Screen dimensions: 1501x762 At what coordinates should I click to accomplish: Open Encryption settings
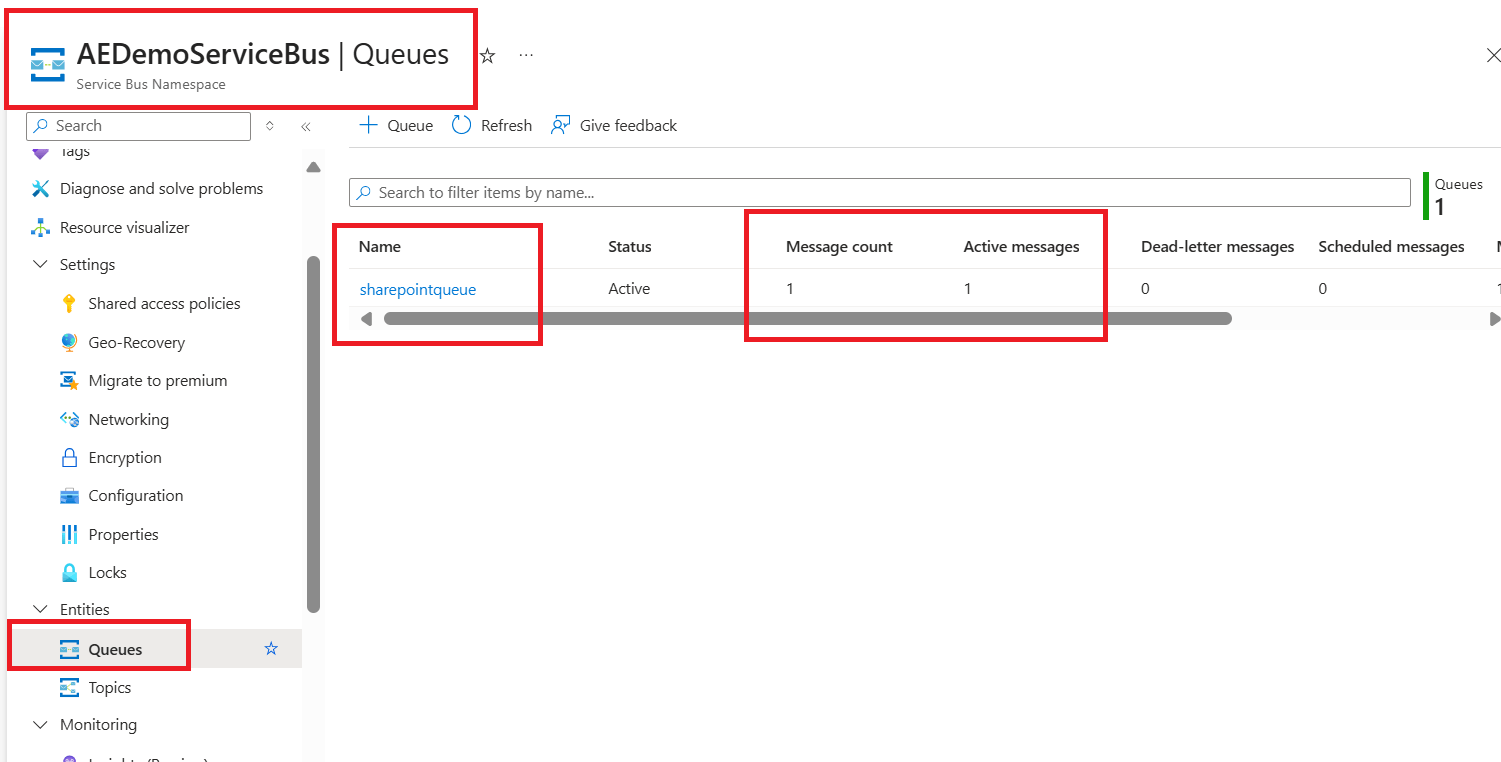(x=125, y=458)
